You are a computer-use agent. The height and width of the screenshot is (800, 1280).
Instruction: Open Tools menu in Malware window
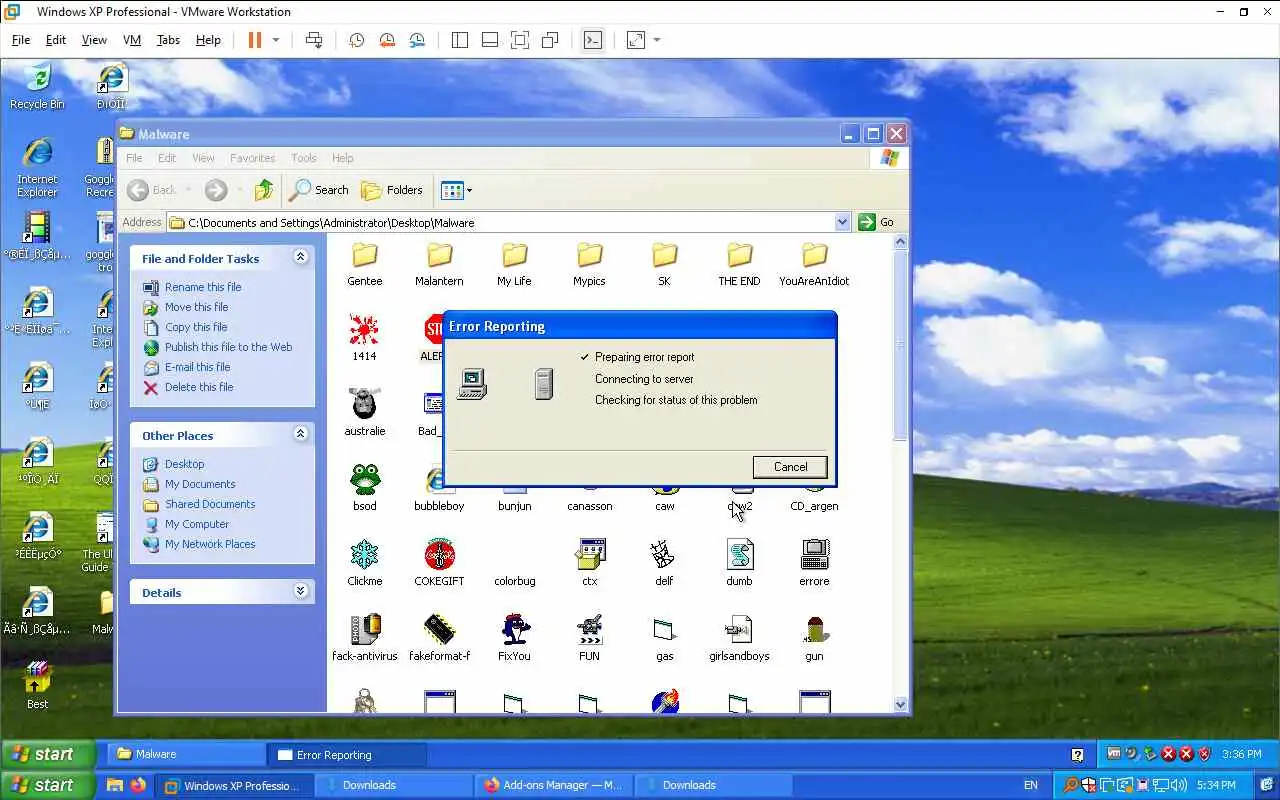(x=304, y=158)
